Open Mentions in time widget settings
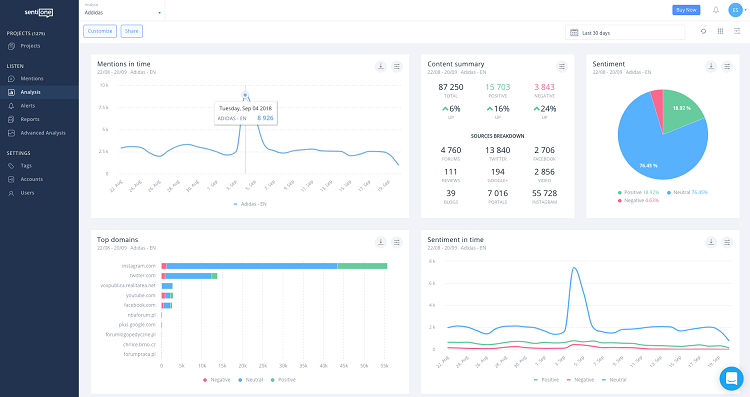This screenshot has height=397, width=750. [x=397, y=66]
